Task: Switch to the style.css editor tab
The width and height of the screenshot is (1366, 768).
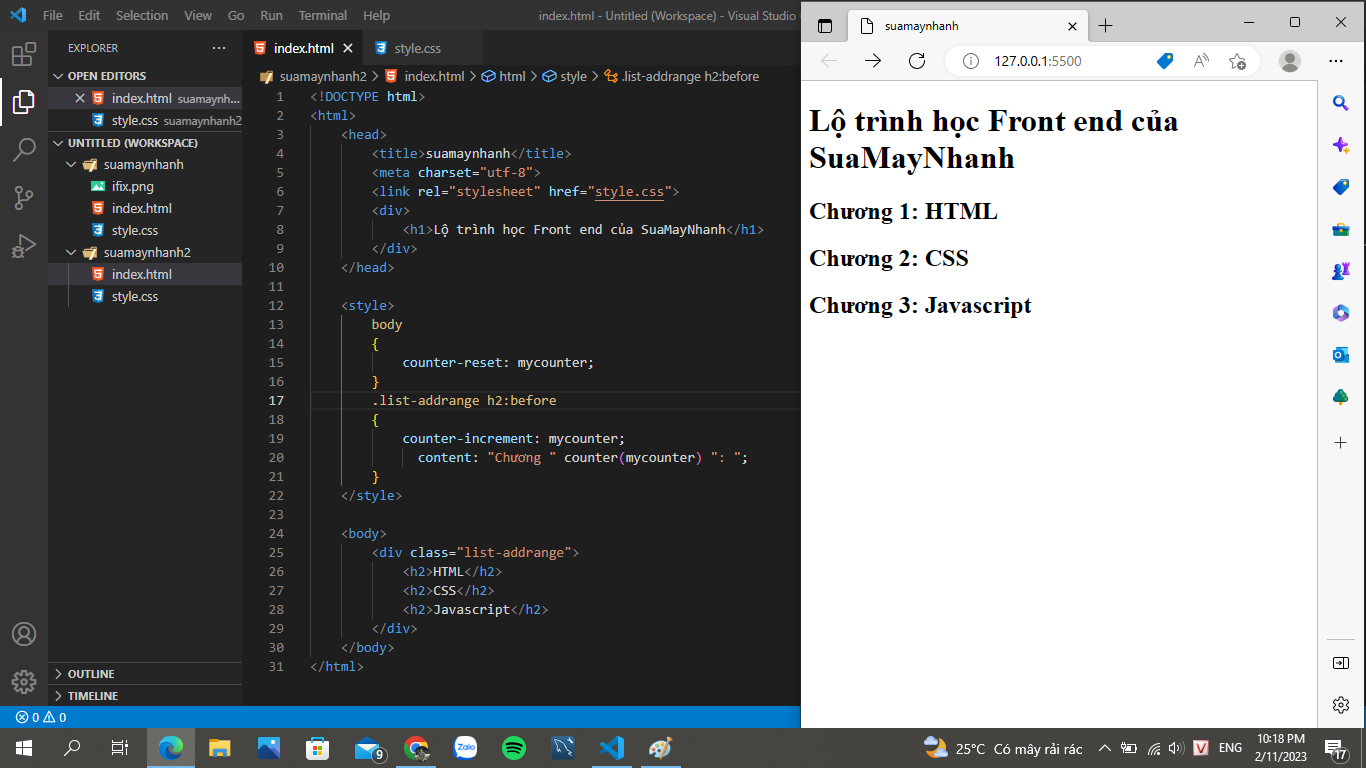Action: (418, 48)
